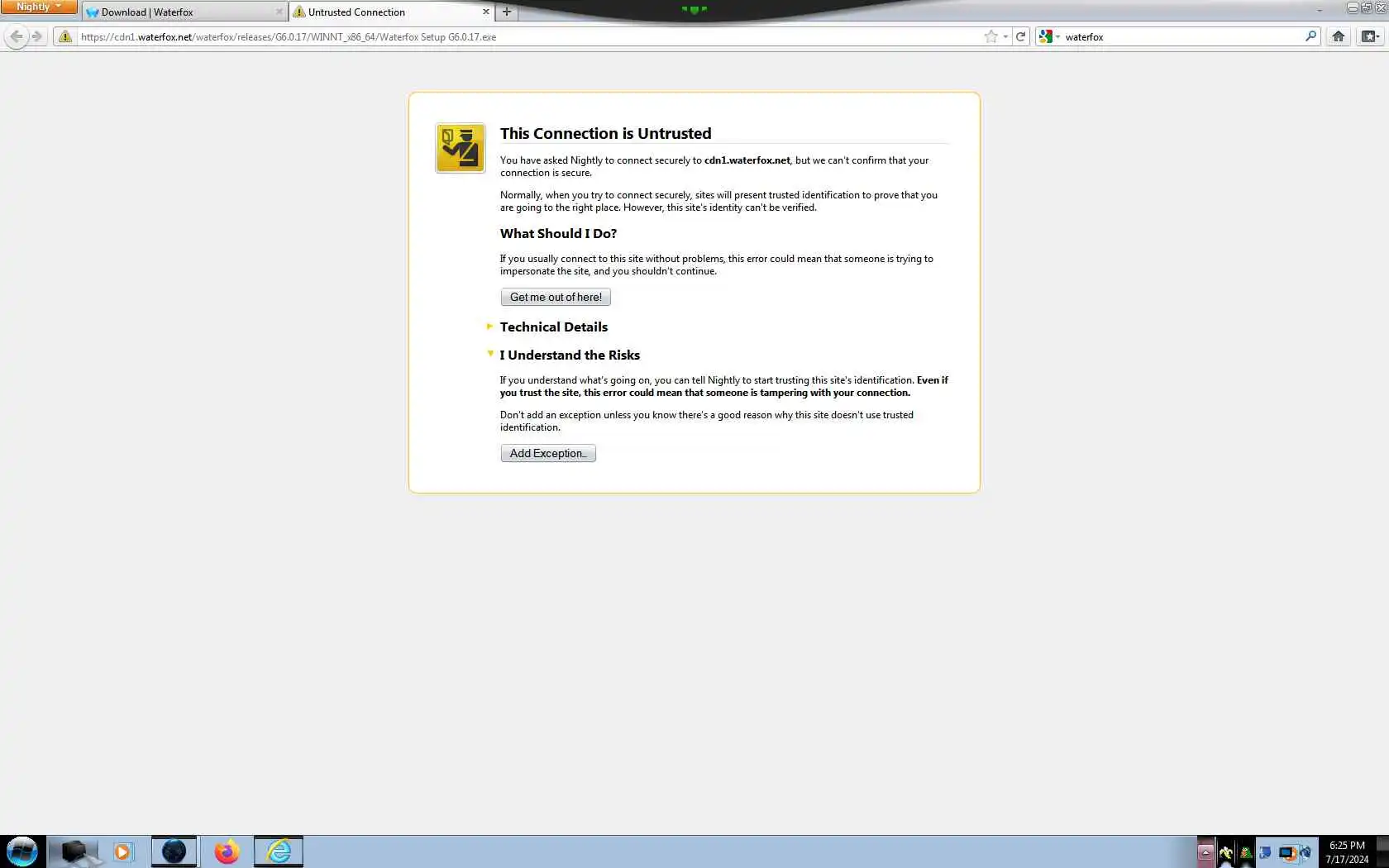
Task: Go forward with the forward arrow
Action: click(36, 36)
